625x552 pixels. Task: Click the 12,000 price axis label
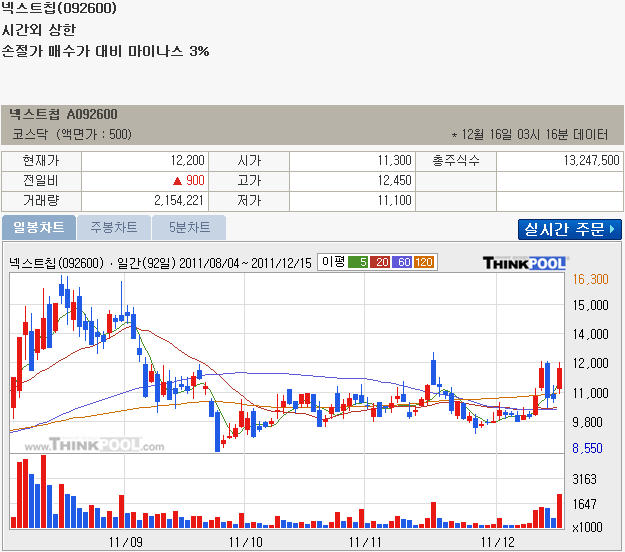click(x=590, y=363)
